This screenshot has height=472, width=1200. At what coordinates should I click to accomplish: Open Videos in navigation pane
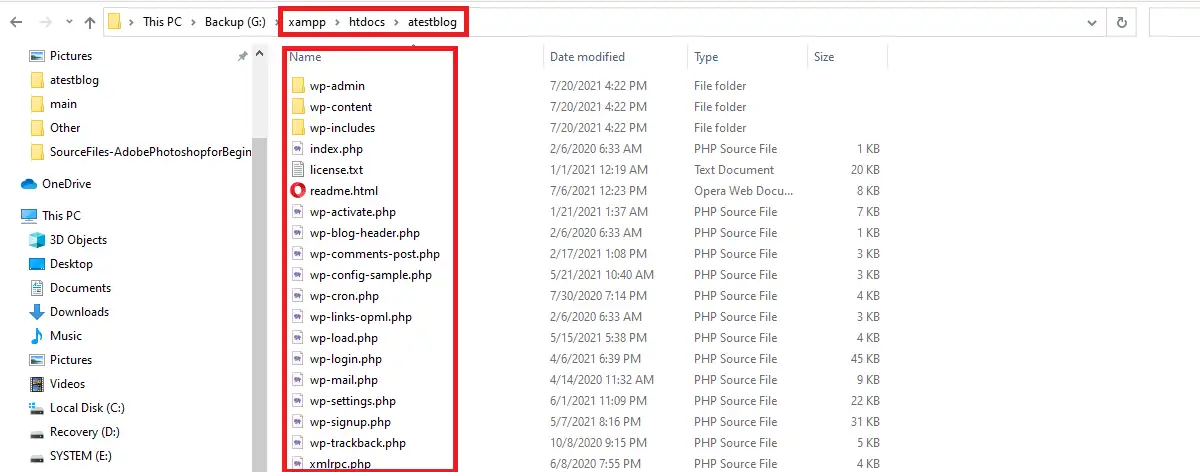point(68,384)
